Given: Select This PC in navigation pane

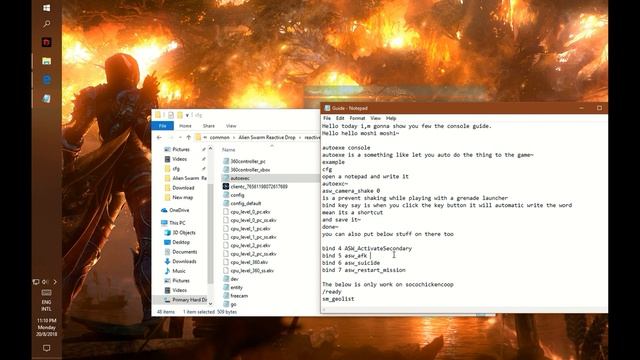Looking at the screenshot, I should click(177, 223).
